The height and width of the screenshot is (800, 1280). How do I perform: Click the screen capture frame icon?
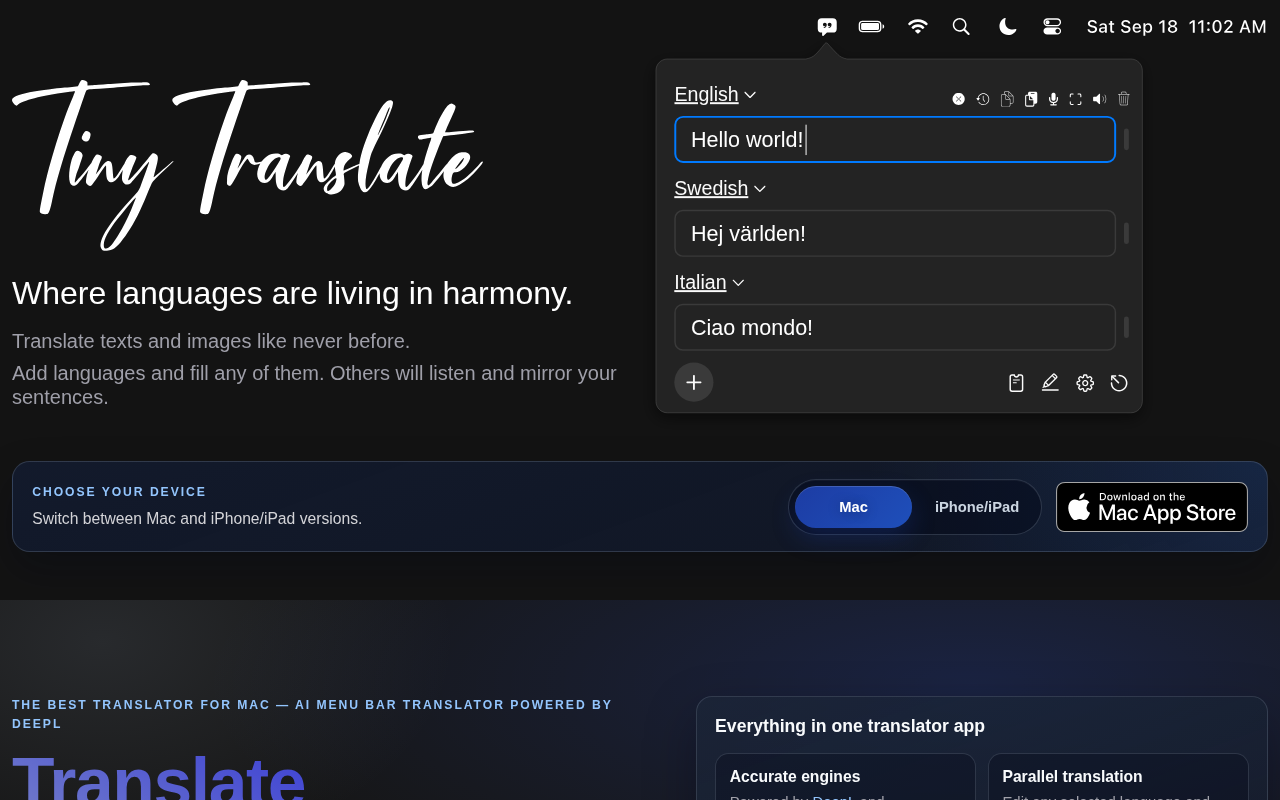pyautogui.click(x=1076, y=99)
